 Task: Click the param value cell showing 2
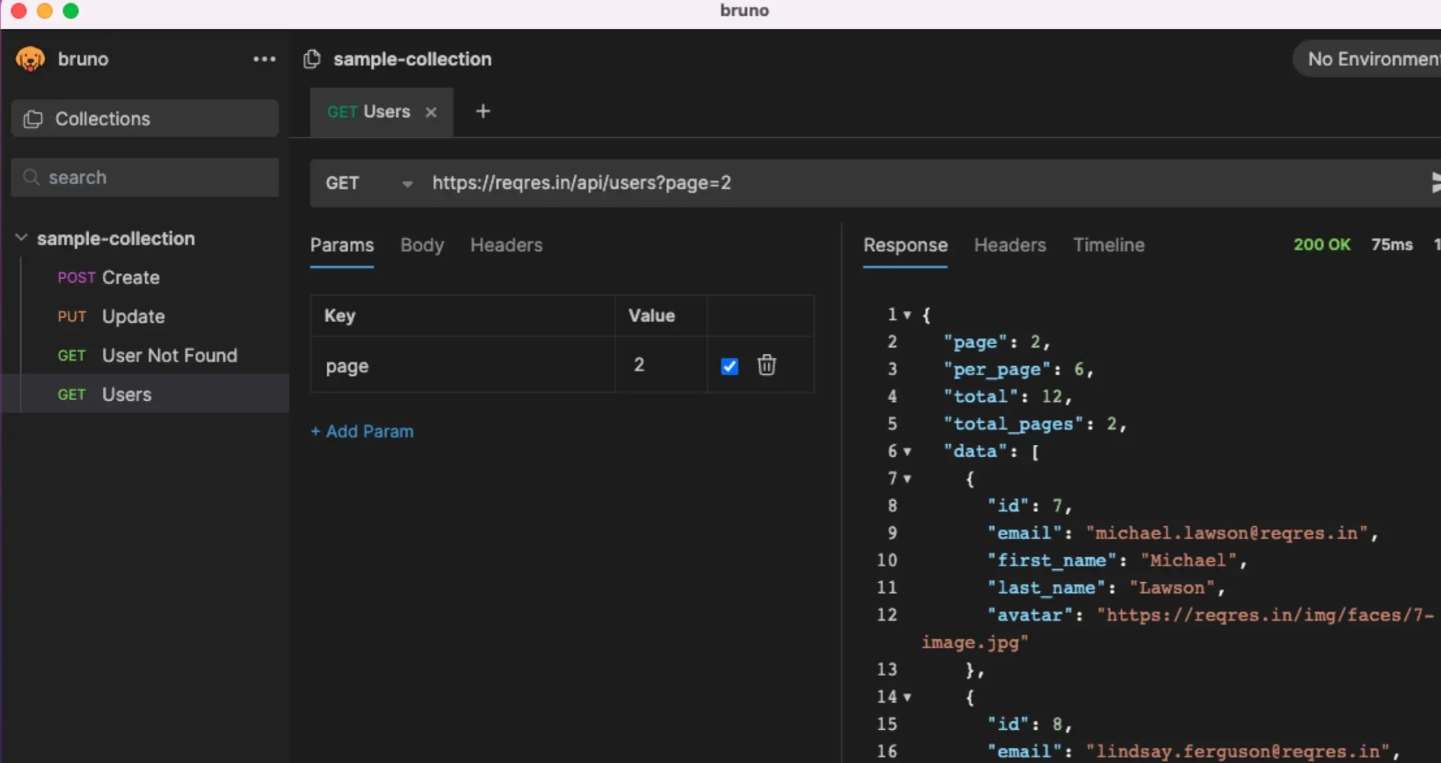click(x=661, y=366)
